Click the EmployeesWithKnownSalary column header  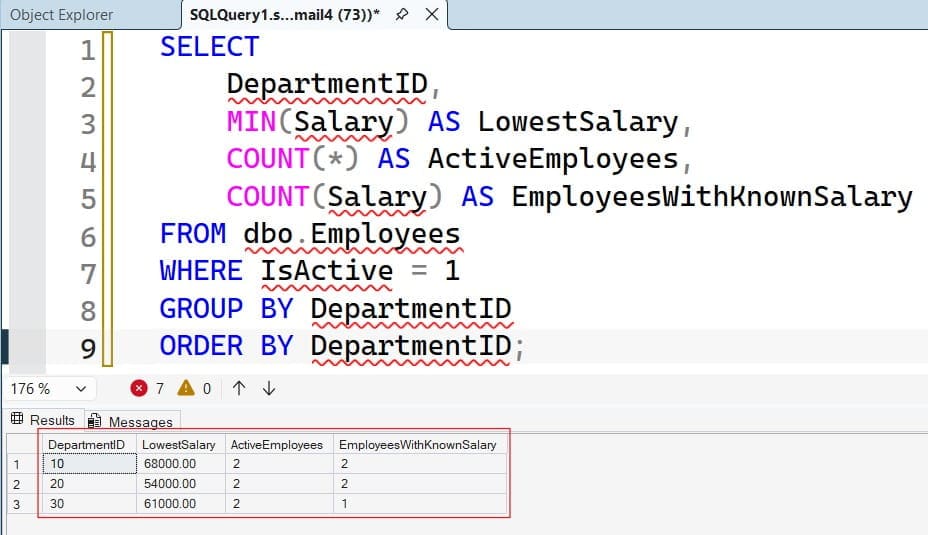[420, 444]
